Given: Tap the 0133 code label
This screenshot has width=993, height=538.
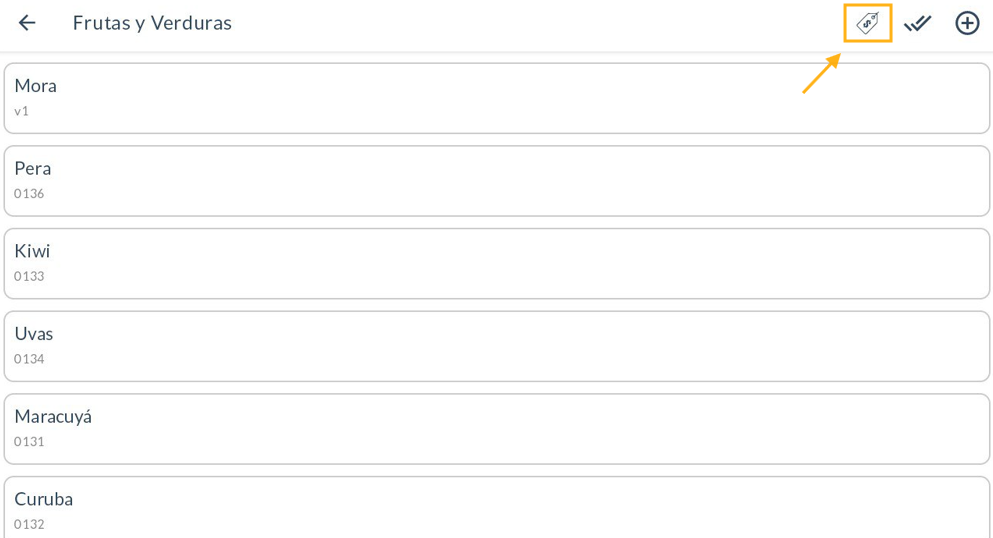Looking at the screenshot, I should coord(29,276).
